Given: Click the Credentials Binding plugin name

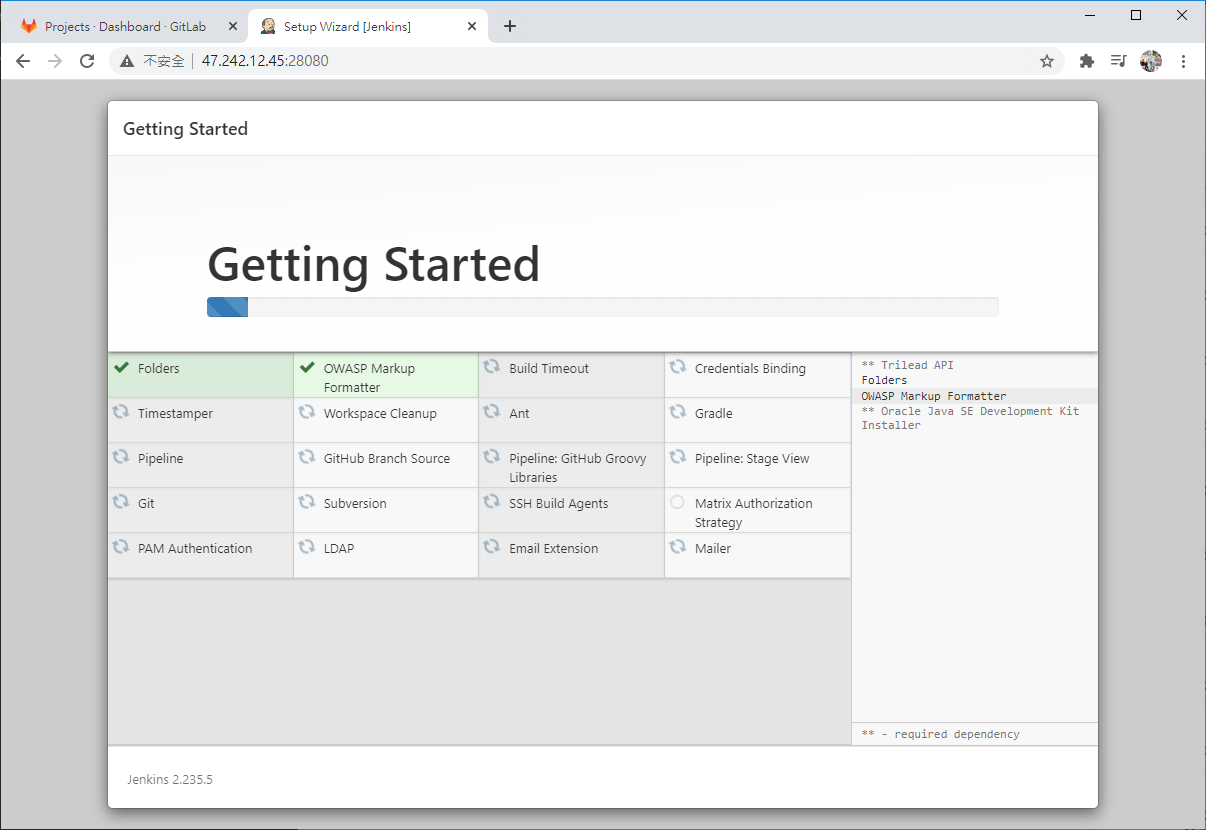Looking at the screenshot, I should click(x=750, y=368).
